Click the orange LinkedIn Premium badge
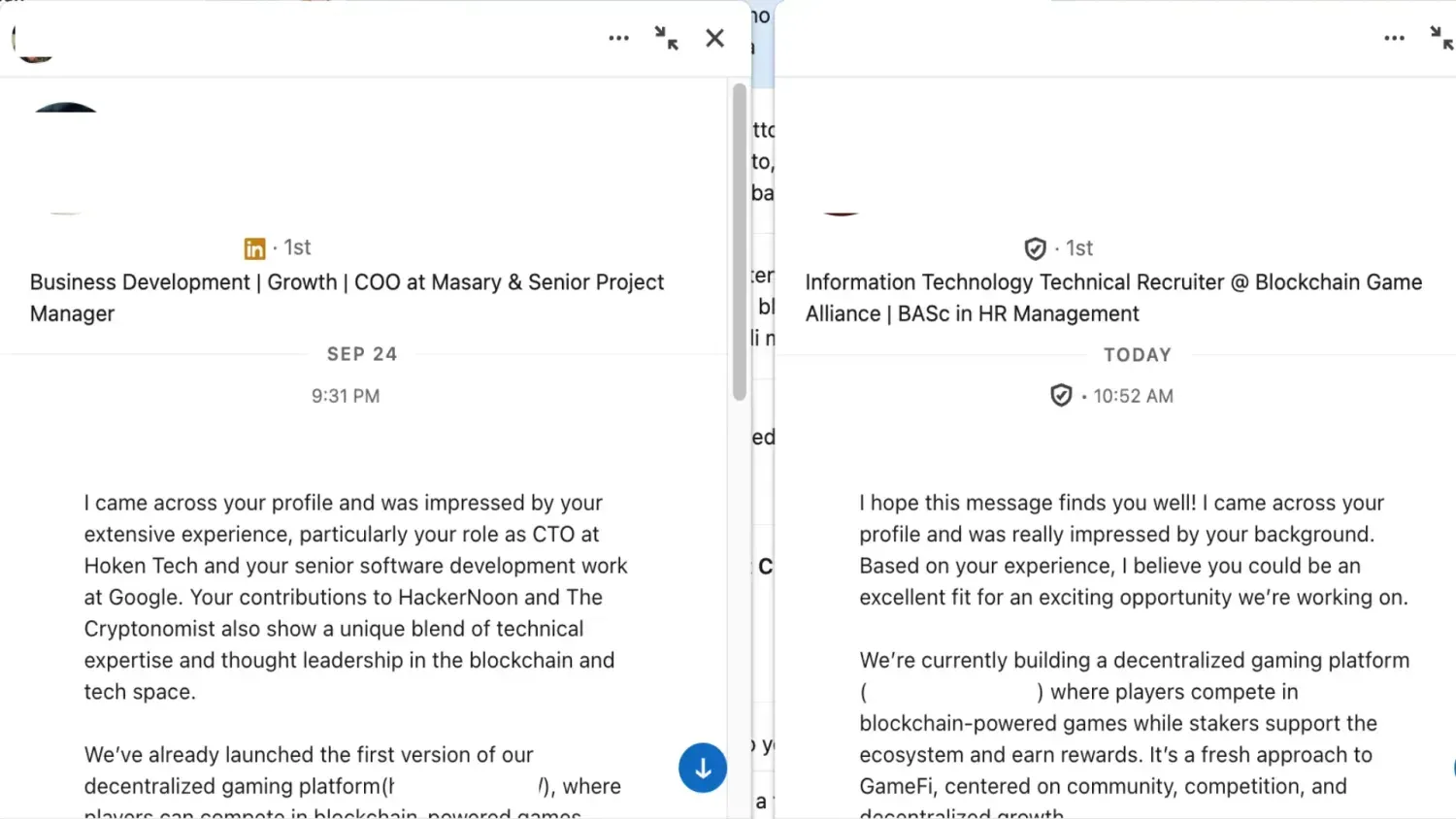The height and width of the screenshot is (819, 1456). [254, 247]
